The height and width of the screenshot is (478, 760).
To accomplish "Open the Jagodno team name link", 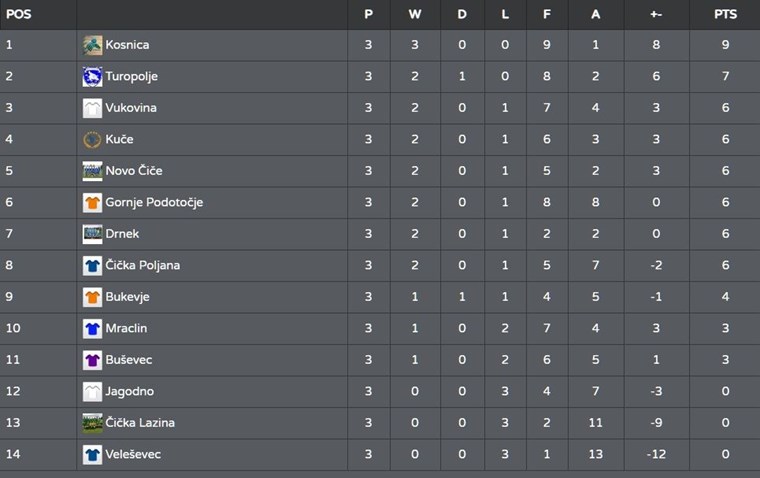I will pos(130,391).
